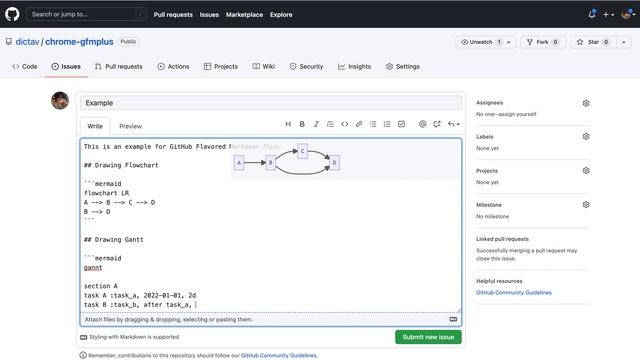Open the Labels gear settings
Viewport: 640px width, 360px height.
pos(586,137)
